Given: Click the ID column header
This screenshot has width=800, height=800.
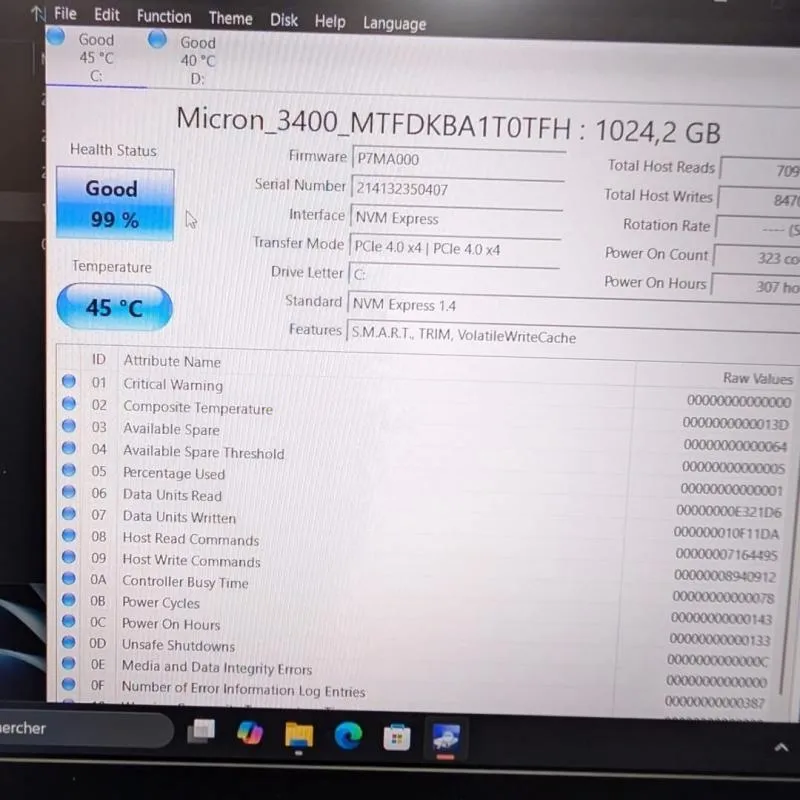Looking at the screenshot, I should click(98, 360).
